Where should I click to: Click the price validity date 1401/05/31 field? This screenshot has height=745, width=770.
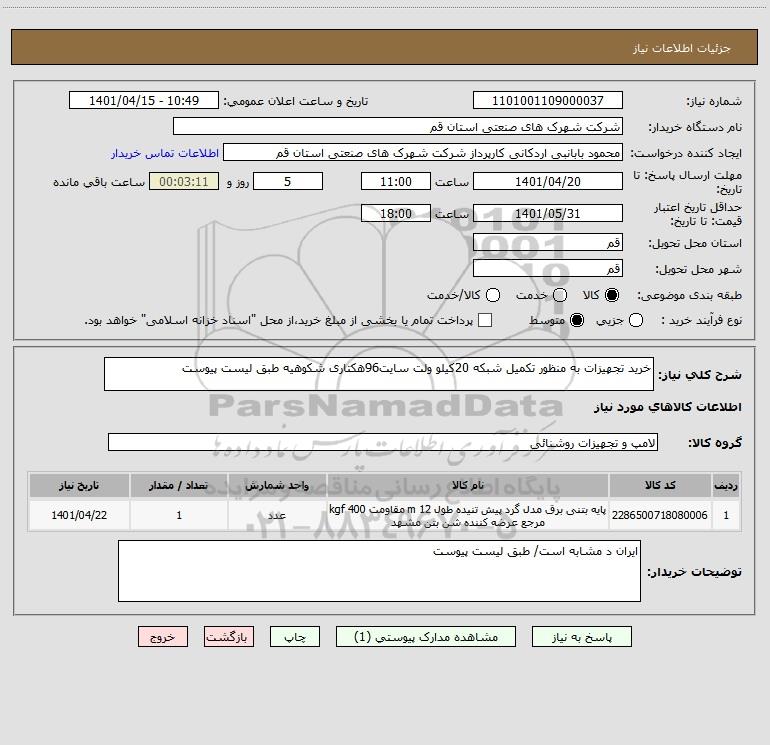(x=548, y=214)
